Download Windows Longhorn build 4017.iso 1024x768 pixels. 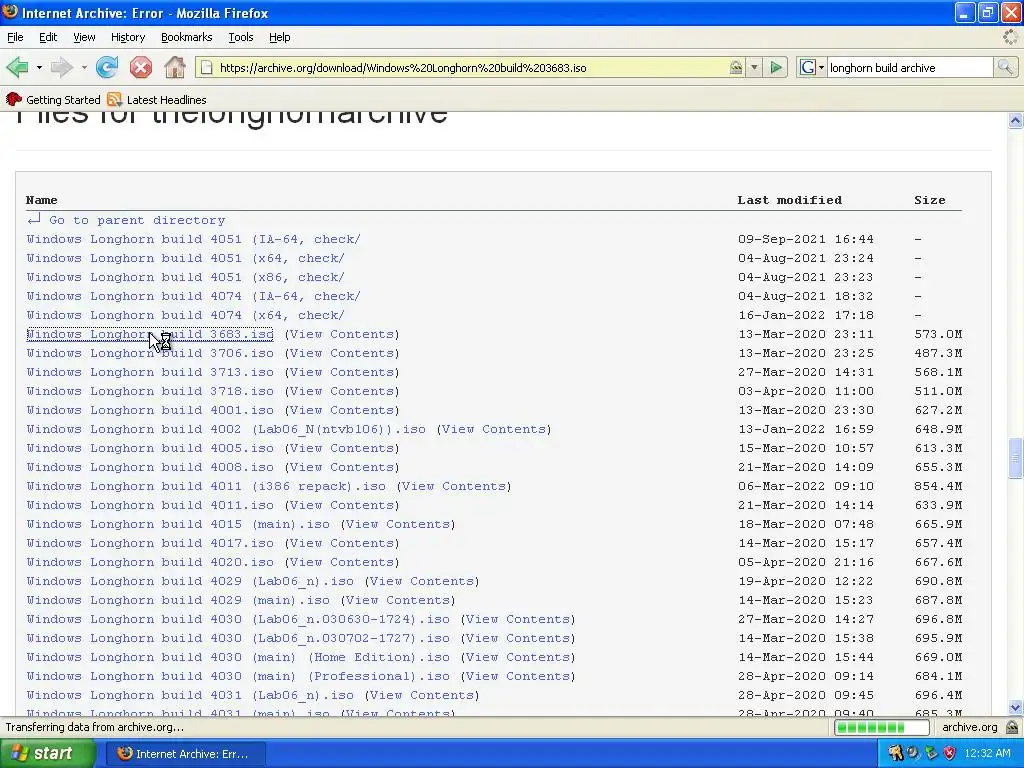click(150, 543)
